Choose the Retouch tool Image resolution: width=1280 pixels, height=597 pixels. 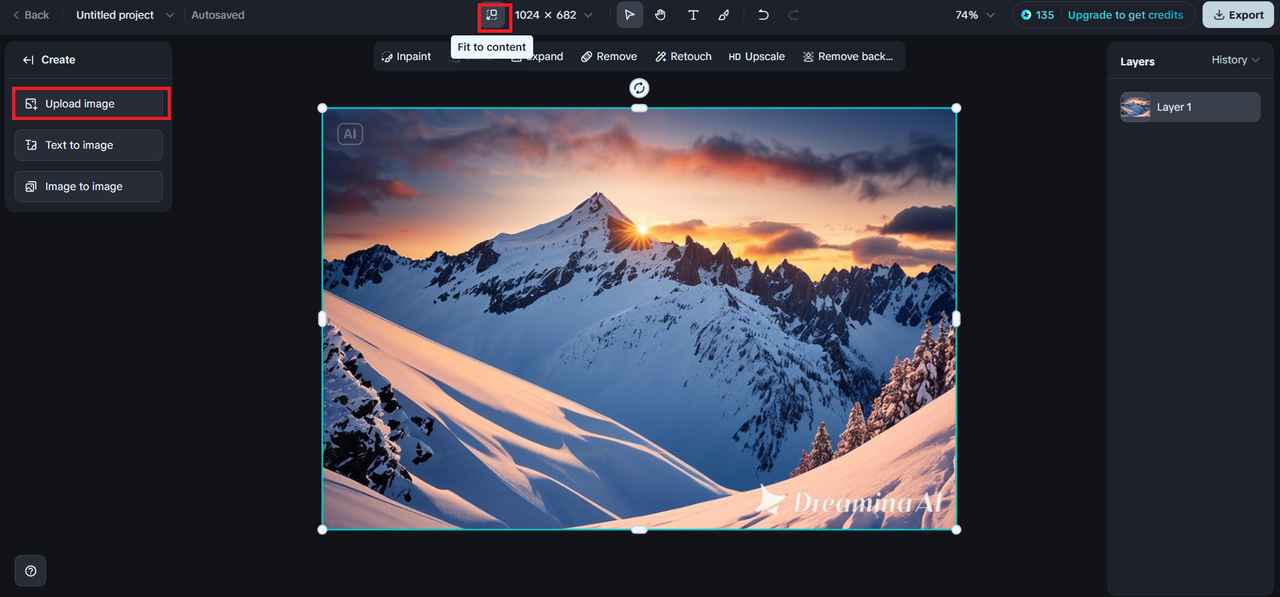pyautogui.click(x=683, y=57)
